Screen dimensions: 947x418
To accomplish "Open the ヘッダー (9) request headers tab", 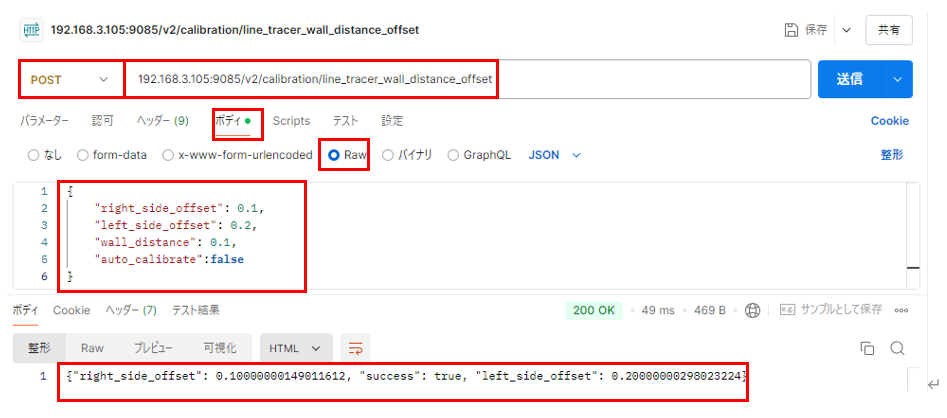I will (162, 121).
